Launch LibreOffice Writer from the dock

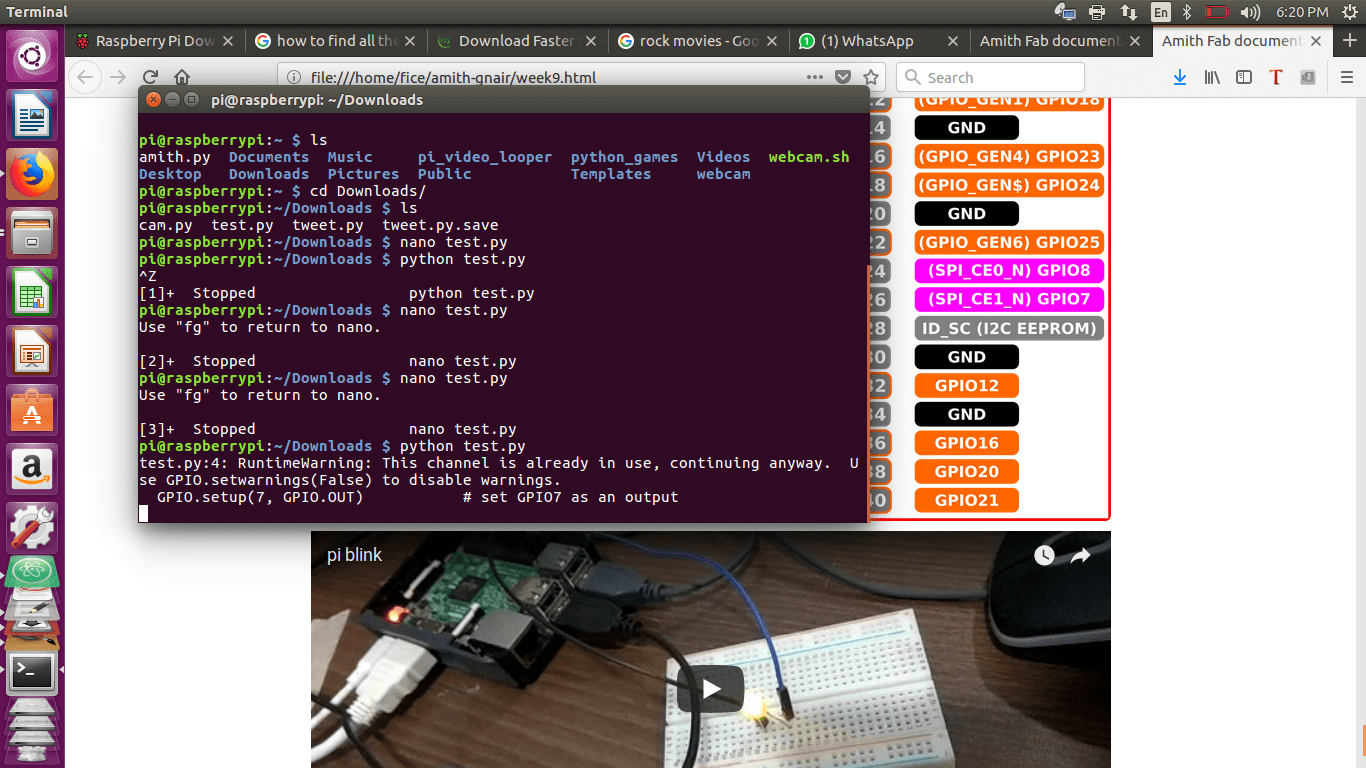pos(32,115)
